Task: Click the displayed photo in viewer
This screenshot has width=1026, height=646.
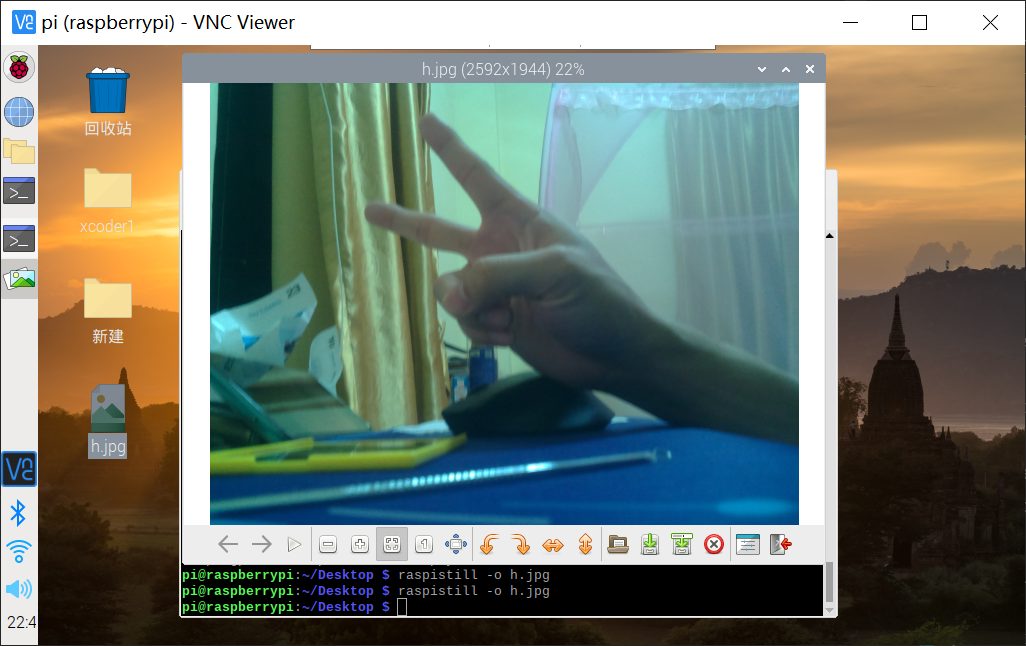Action: tap(504, 304)
